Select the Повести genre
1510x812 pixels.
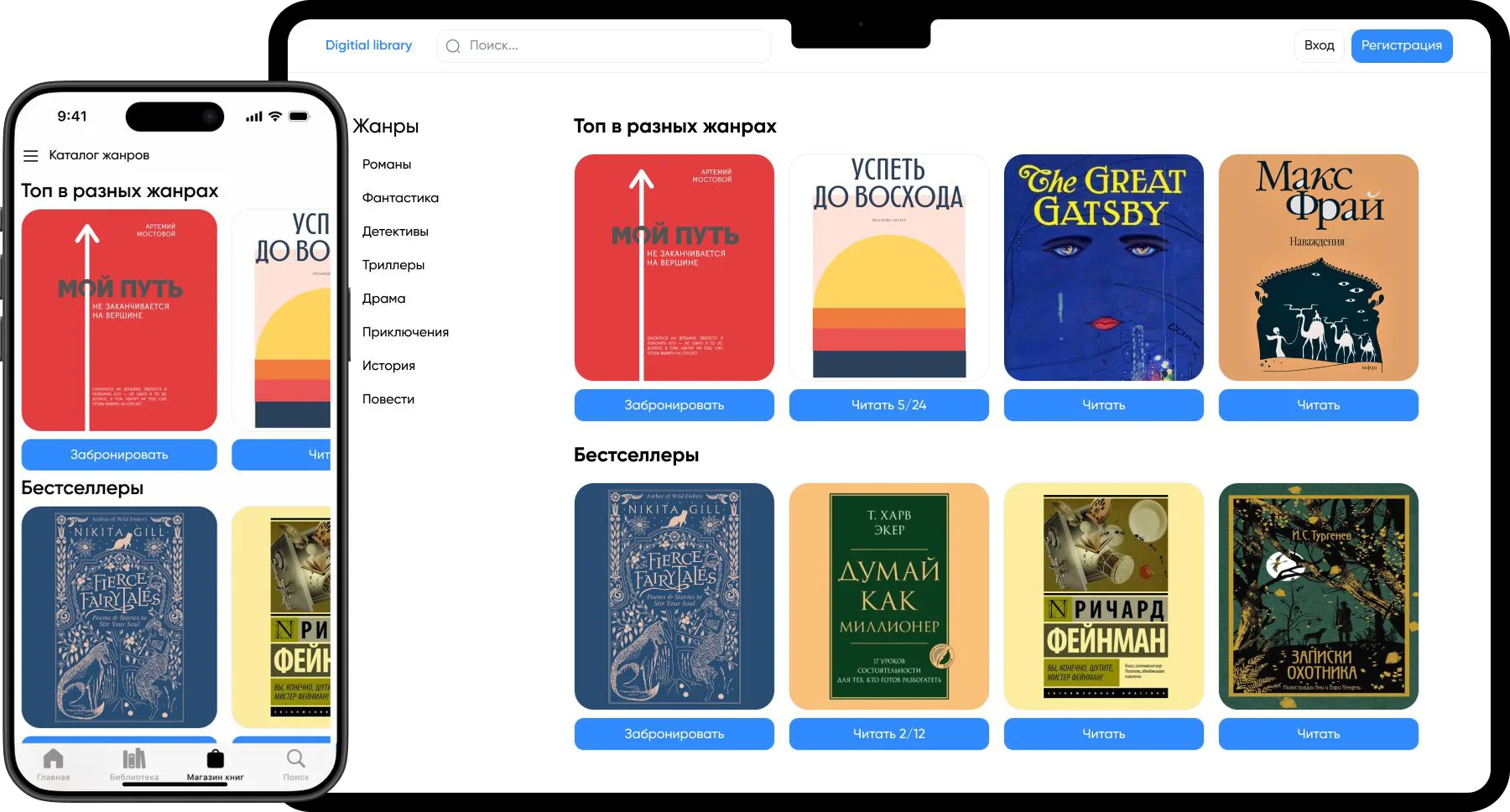point(388,399)
